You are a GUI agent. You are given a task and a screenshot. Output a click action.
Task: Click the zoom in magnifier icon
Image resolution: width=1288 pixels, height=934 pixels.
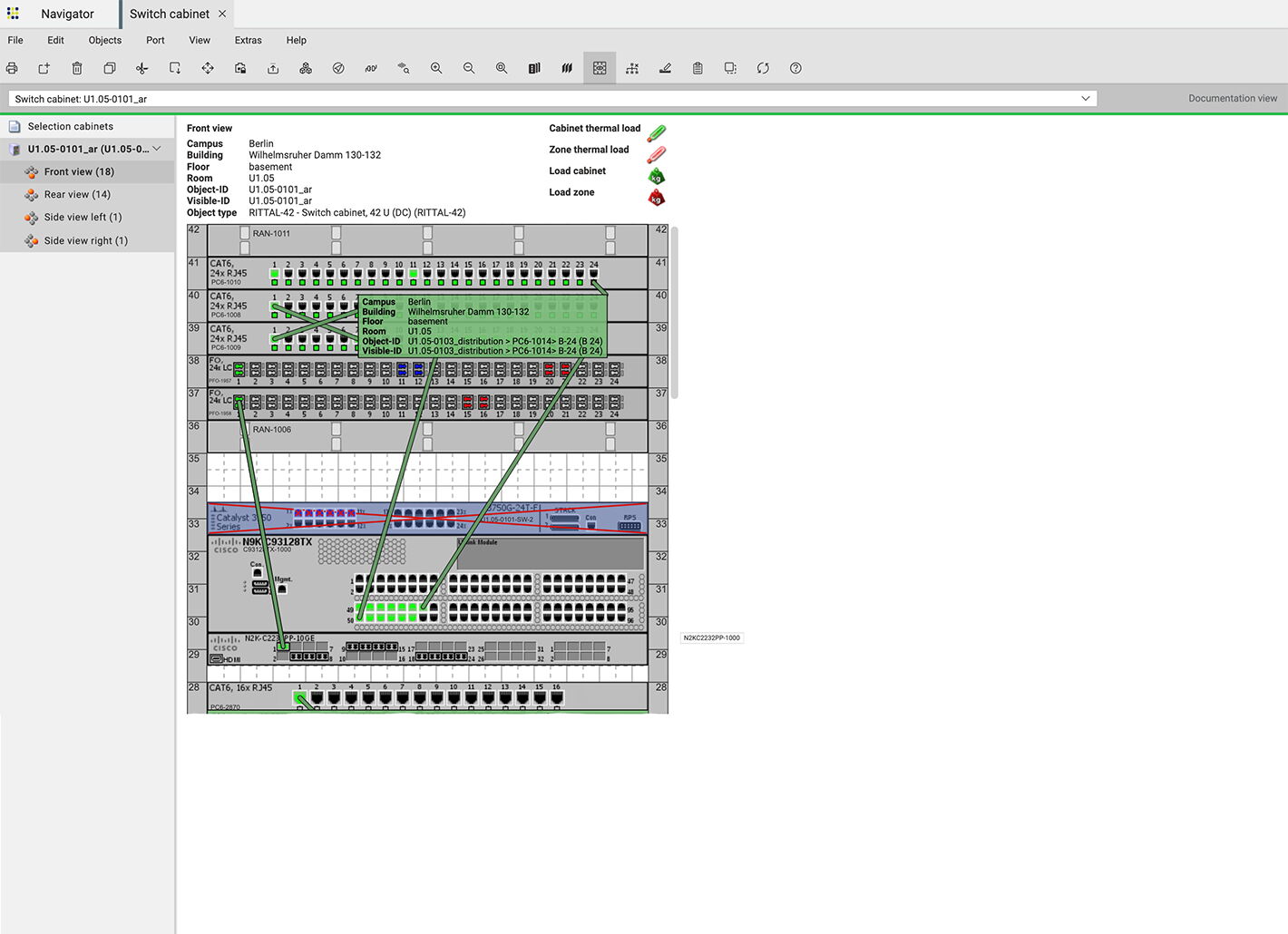click(x=436, y=68)
